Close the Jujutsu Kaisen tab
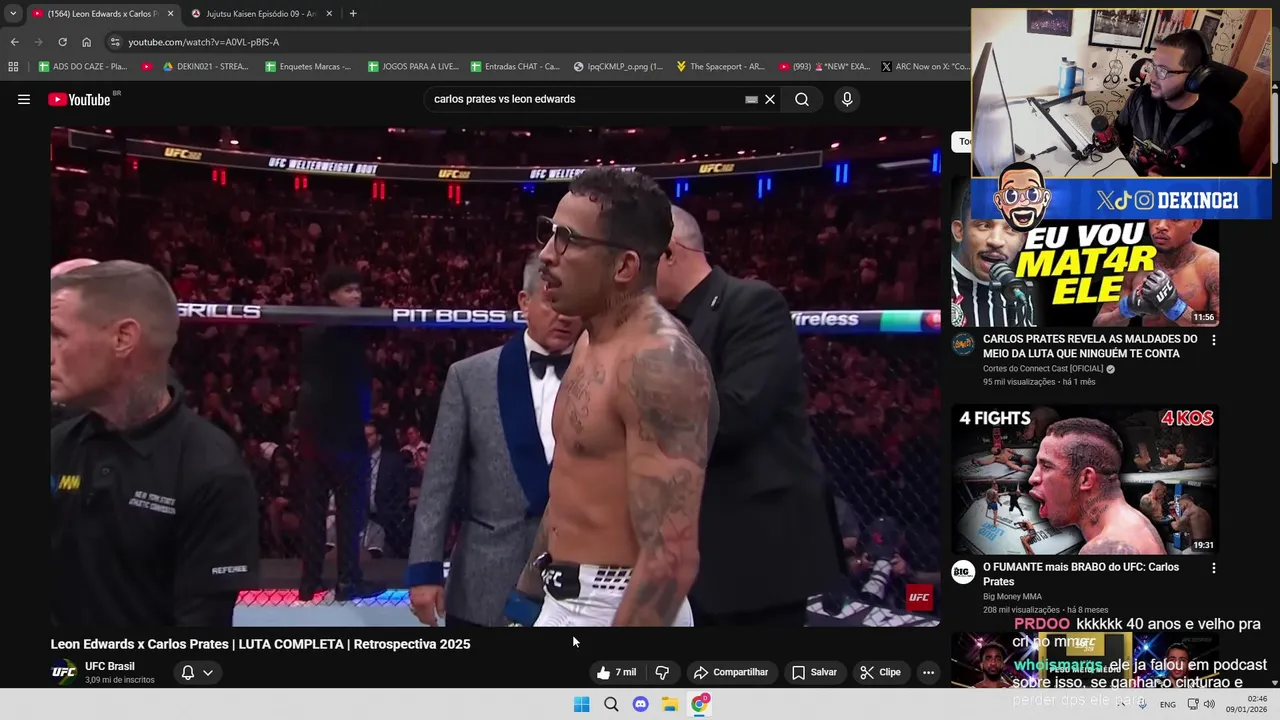1280x720 pixels. click(328, 14)
